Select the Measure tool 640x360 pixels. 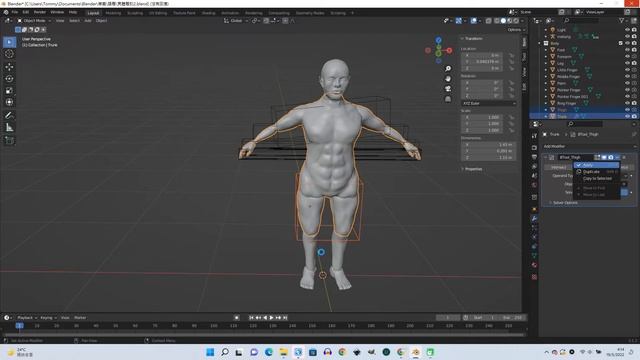9,128
